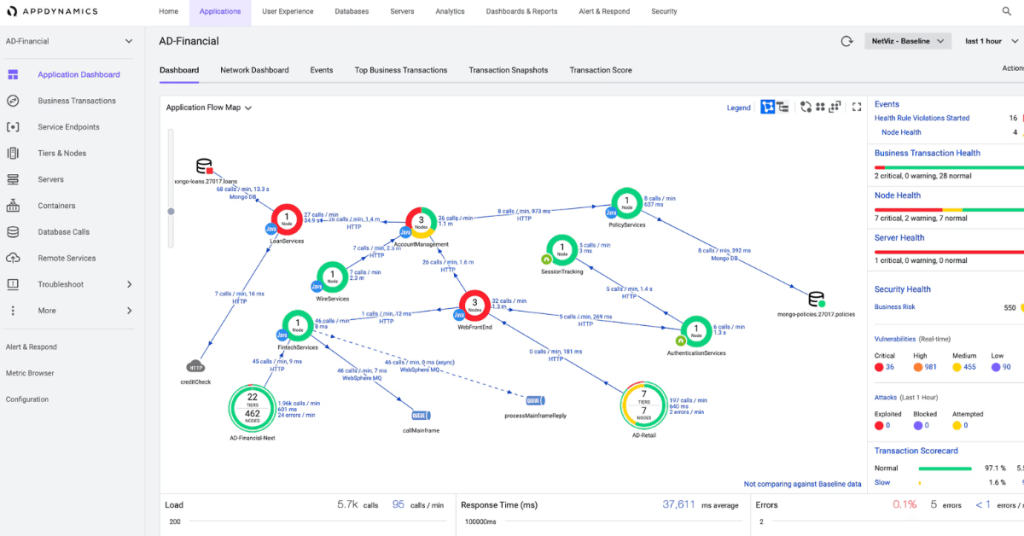The width and height of the screenshot is (1024, 536).
Task: Open the Dashboards & Reports menu
Action: coord(522,12)
